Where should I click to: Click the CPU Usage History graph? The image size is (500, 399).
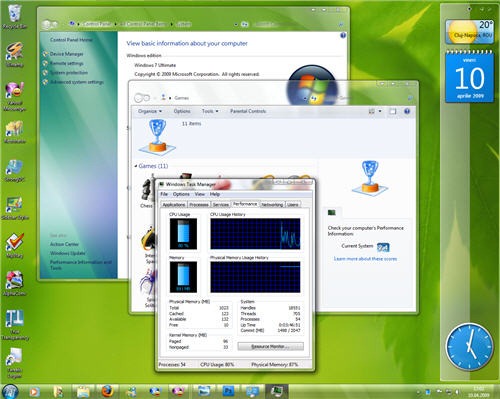click(x=255, y=234)
